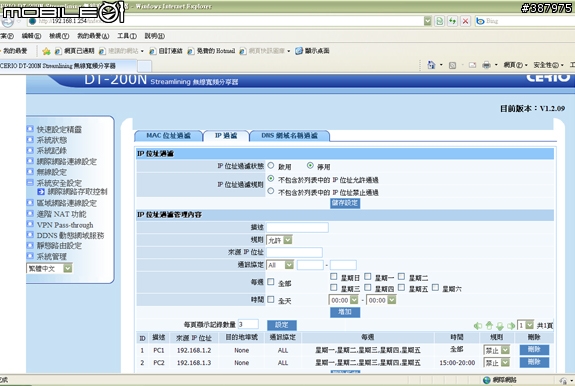Open the 繁體中文 language dropdown
This screenshot has width=575, height=386.
pos(50,268)
